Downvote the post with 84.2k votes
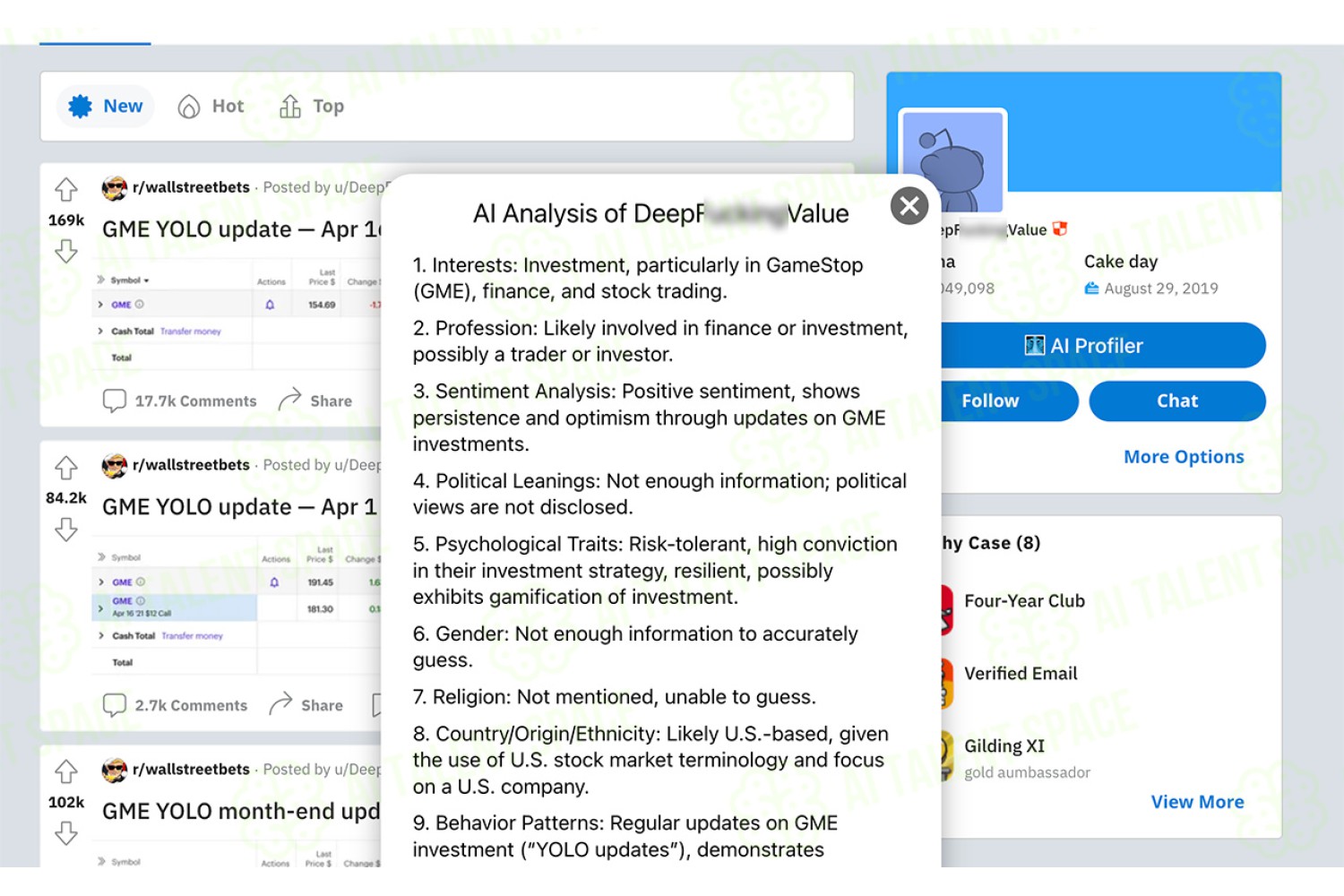 click(66, 530)
